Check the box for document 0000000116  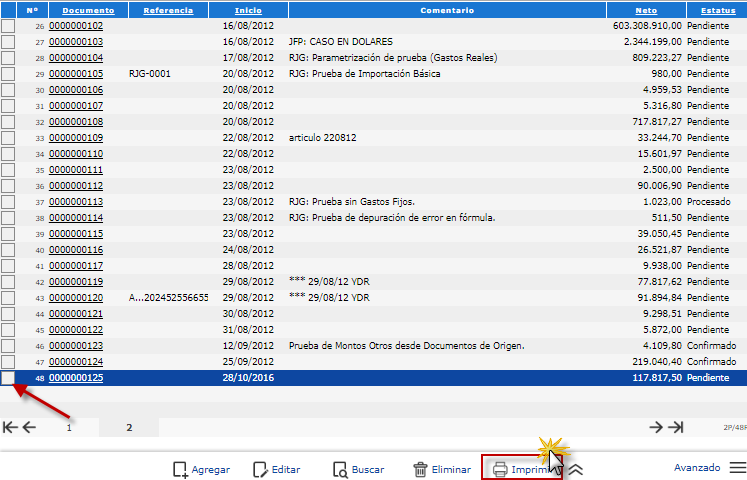[x=8, y=250]
